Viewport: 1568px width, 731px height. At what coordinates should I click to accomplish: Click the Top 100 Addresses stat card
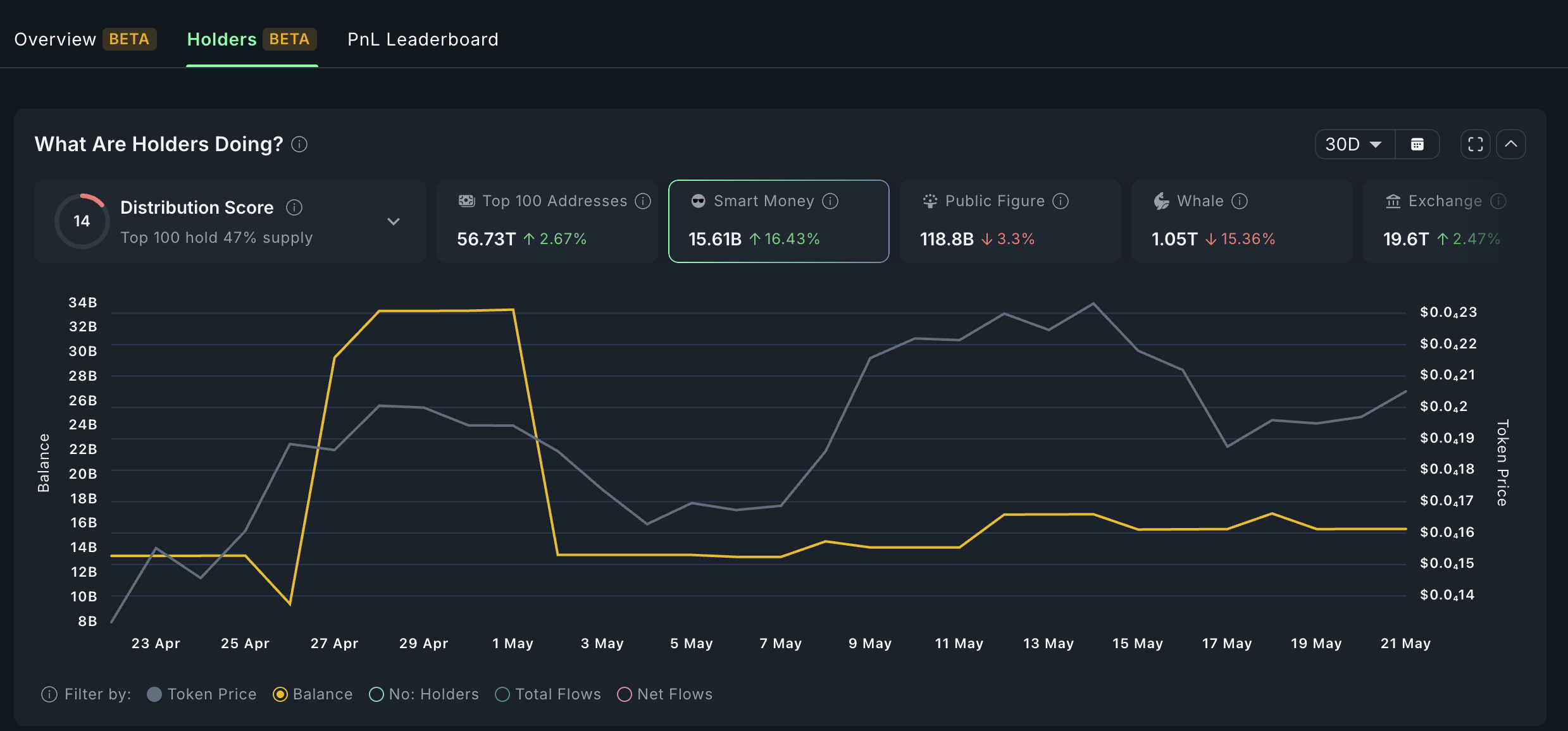547,221
